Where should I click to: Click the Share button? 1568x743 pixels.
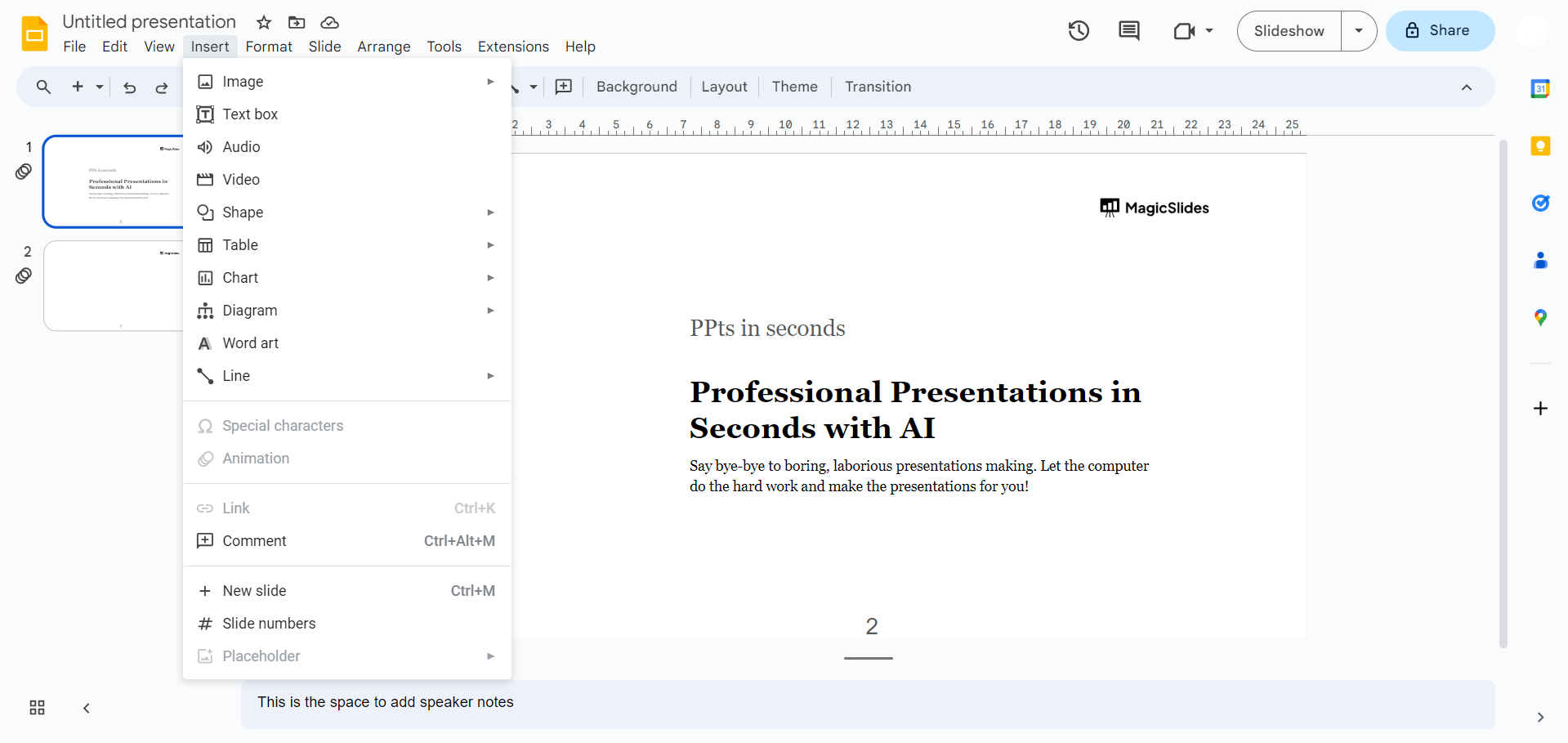point(1440,31)
